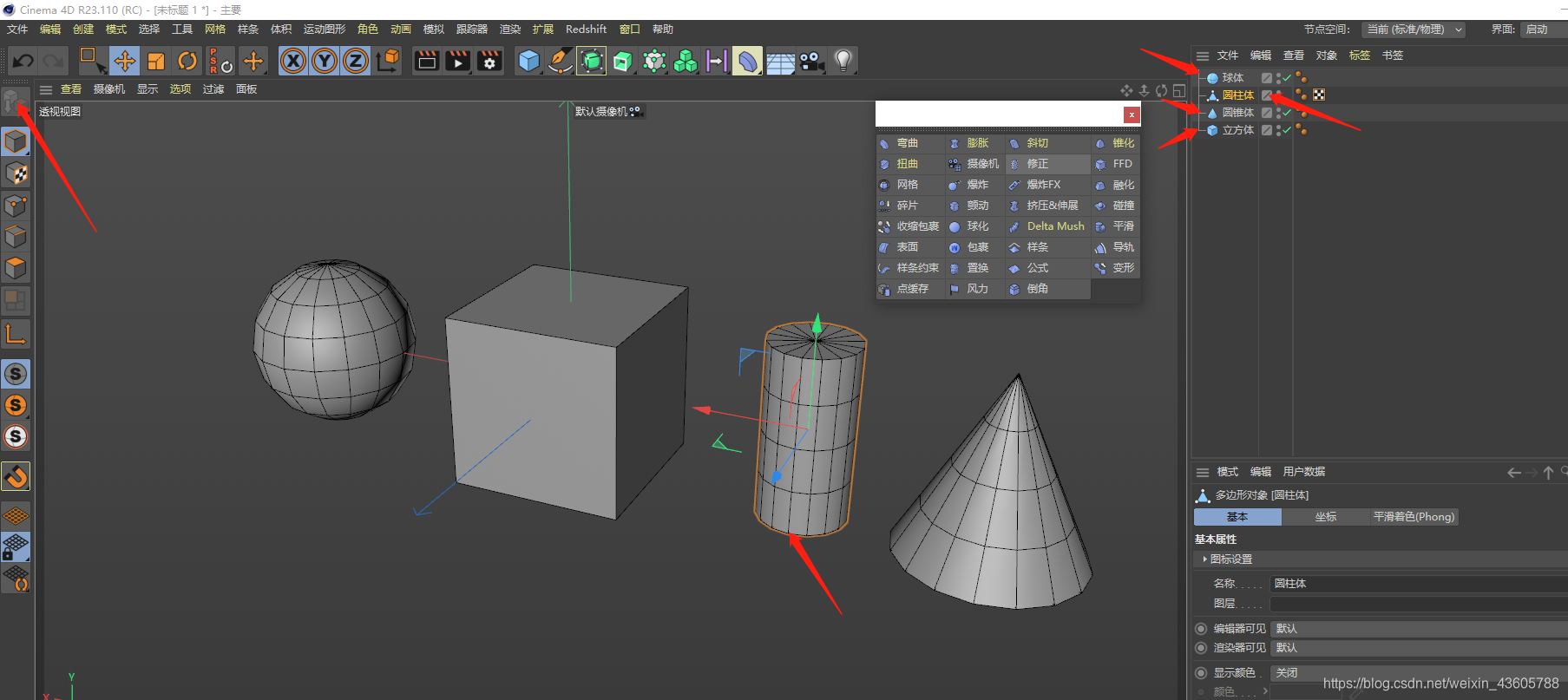Image resolution: width=1568 pixels, height=700 pixels.
Task: Switch to Polygons mode
Action: 16,268
